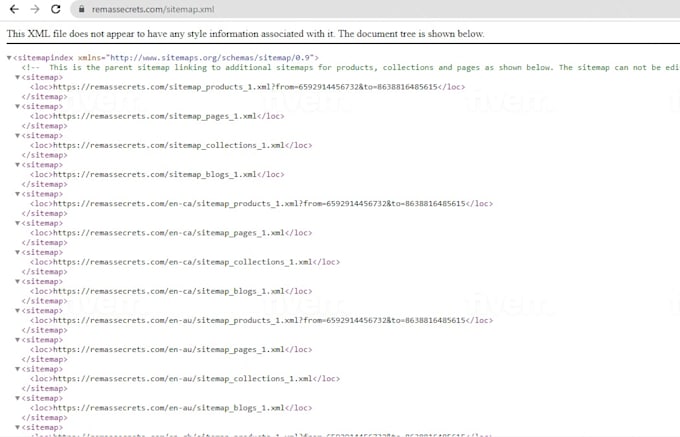Collapse sitemap node above en-ca sitemap_blogs_1.xml loc
The width and height of the screenshot is (680, 437).
(17, 281)
